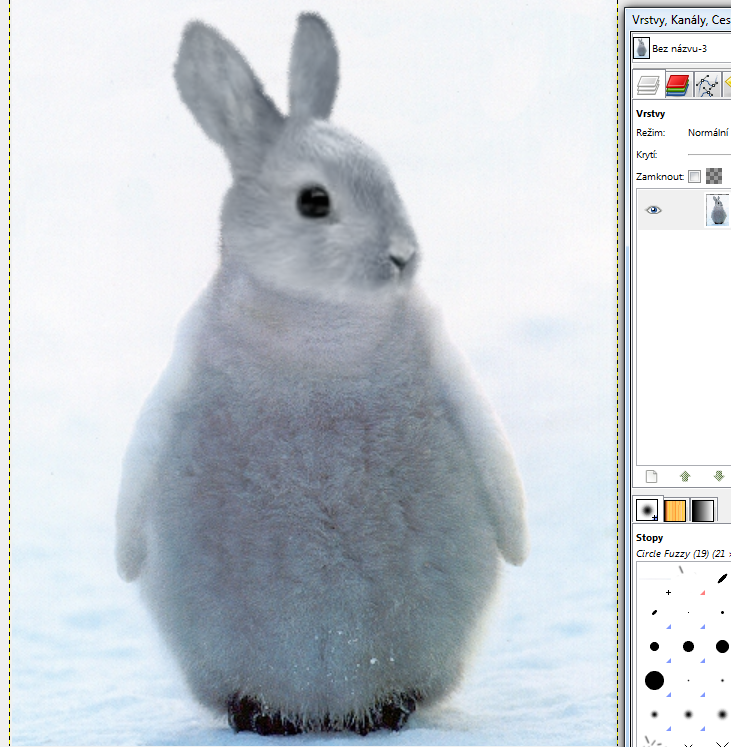Open the Channels tab with RGB stack icon
Viewport: 731px width, 747px height.
coord(678,85)
